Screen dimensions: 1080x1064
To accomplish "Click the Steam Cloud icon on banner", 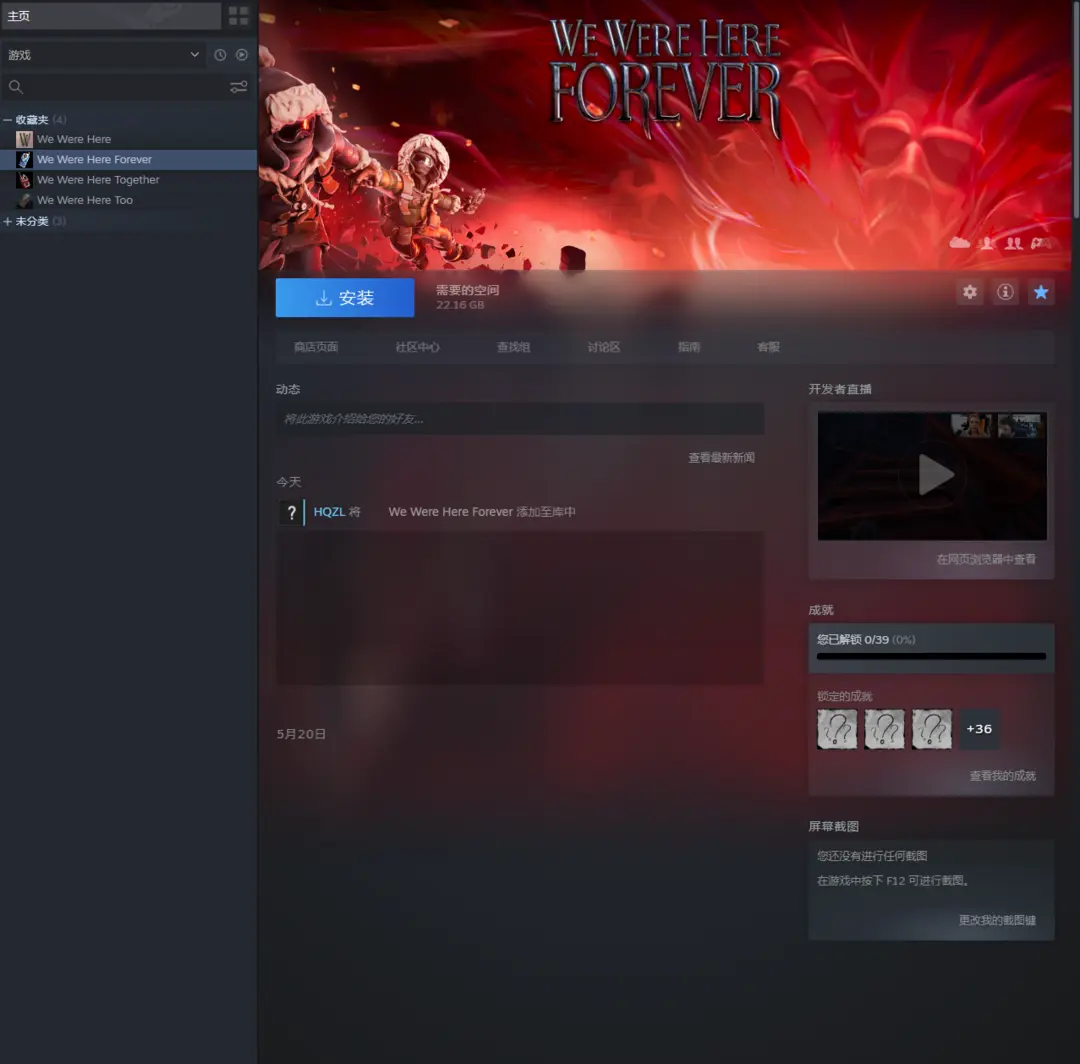I will pos(959,242).
